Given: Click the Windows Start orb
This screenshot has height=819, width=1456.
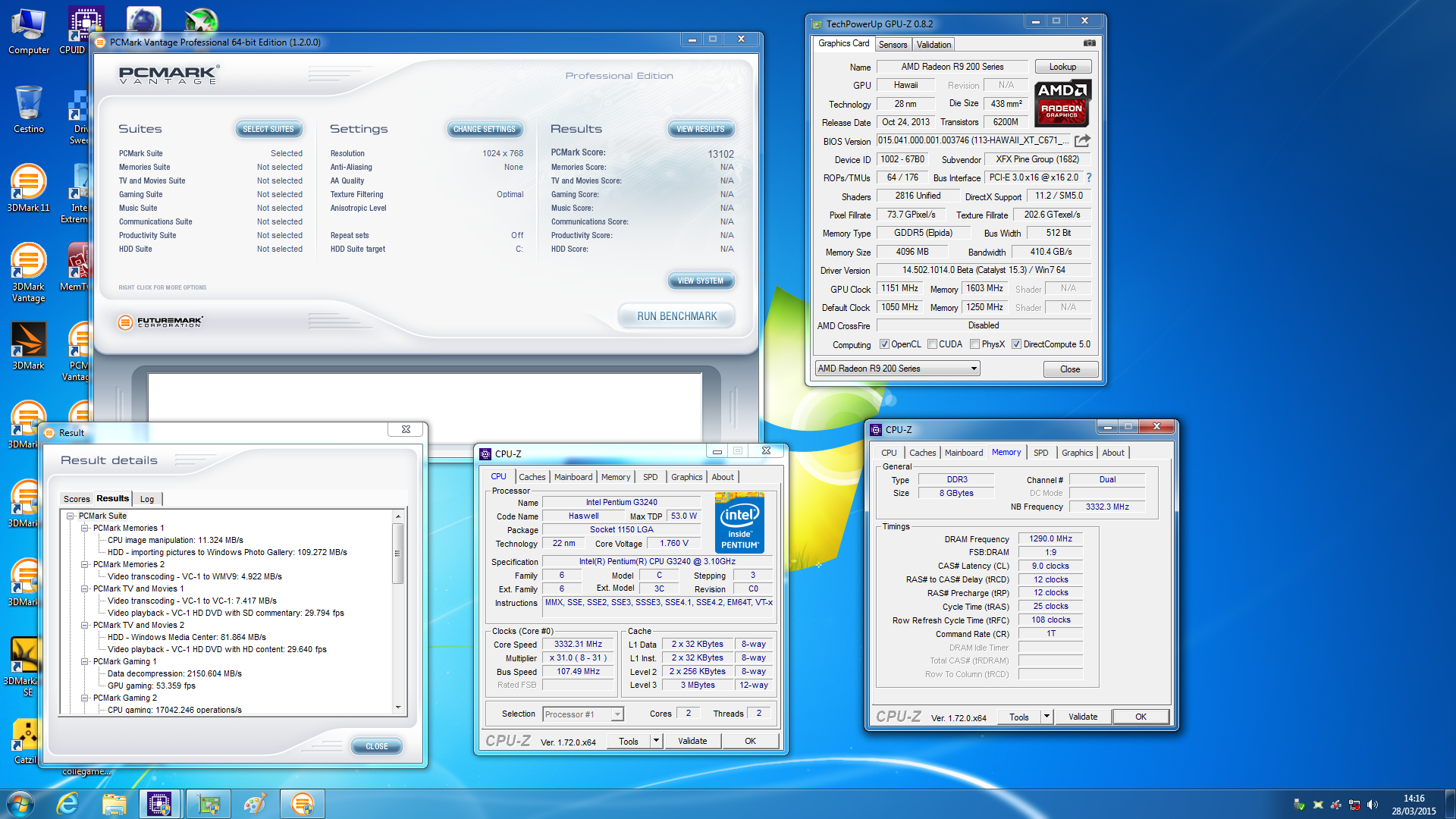Looking at the screenshot, I should [20, 804].
